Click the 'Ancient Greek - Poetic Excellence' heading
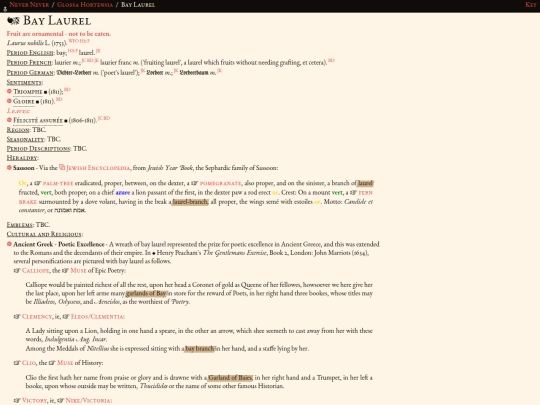This screenshot has height=405, width=540. 59,245
